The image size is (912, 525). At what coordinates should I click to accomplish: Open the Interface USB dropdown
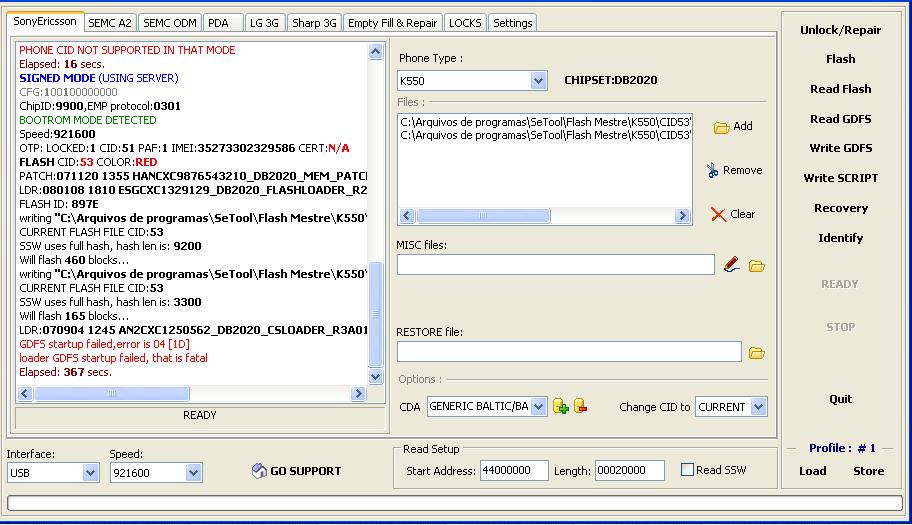point(90,473)
